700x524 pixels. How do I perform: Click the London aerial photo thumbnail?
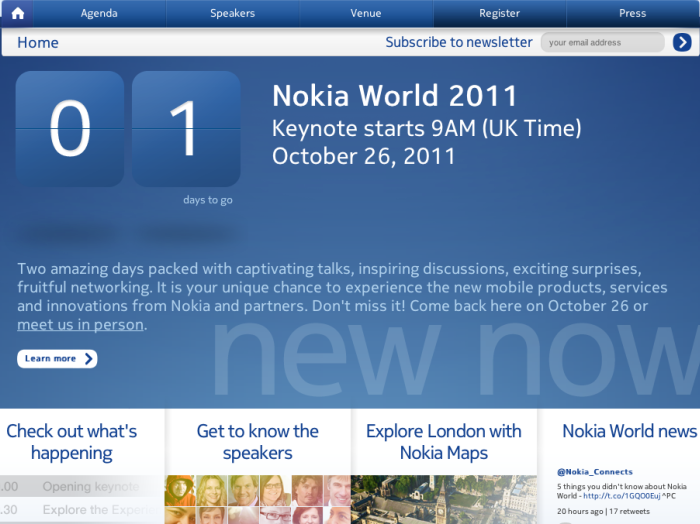[x=443, y=499]
